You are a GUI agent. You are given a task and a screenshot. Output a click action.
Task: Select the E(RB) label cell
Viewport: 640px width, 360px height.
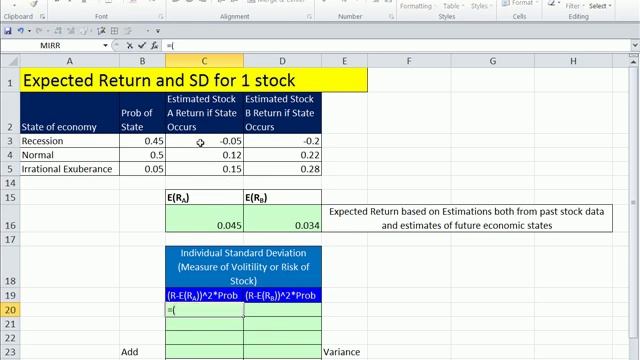[x=282, y=198]
